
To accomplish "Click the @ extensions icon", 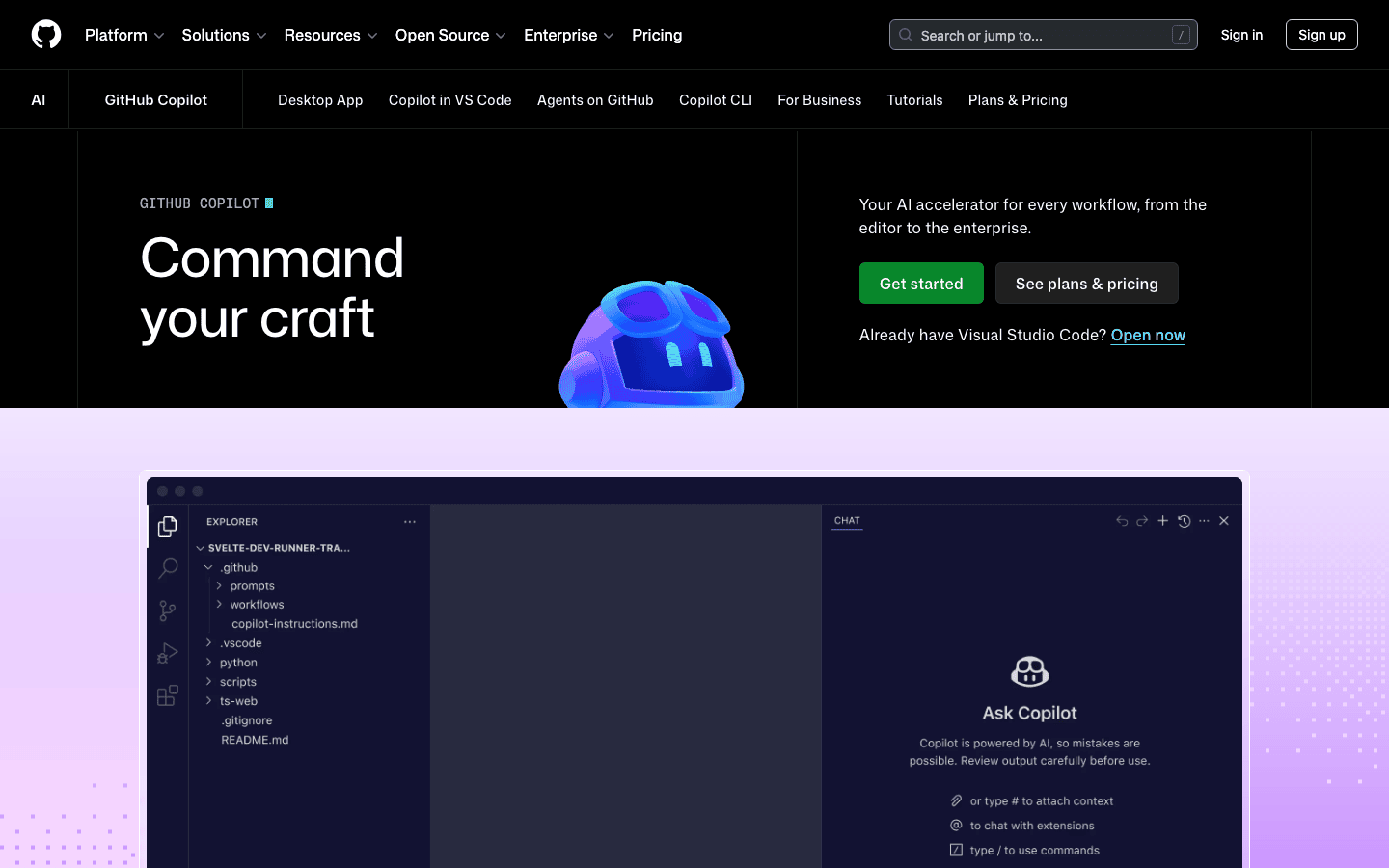I will click(x=956, y=826).
